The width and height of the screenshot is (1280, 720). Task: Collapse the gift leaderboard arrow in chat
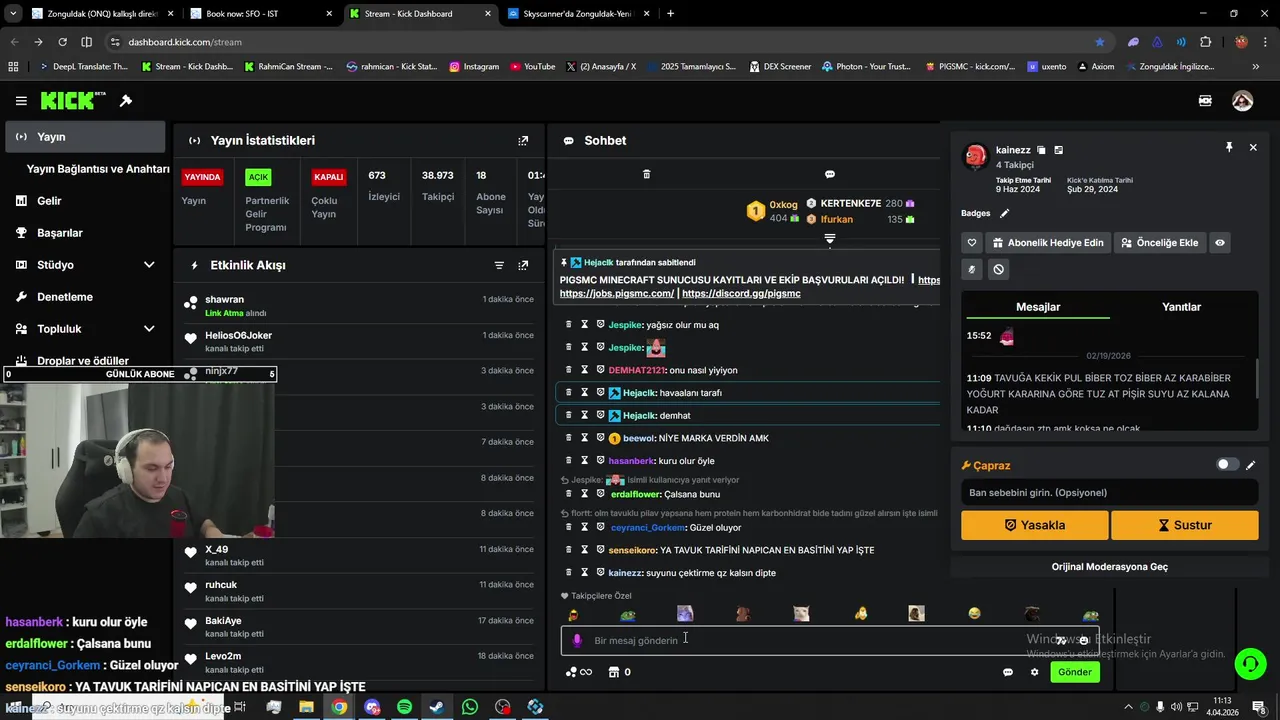coord(829,239)
